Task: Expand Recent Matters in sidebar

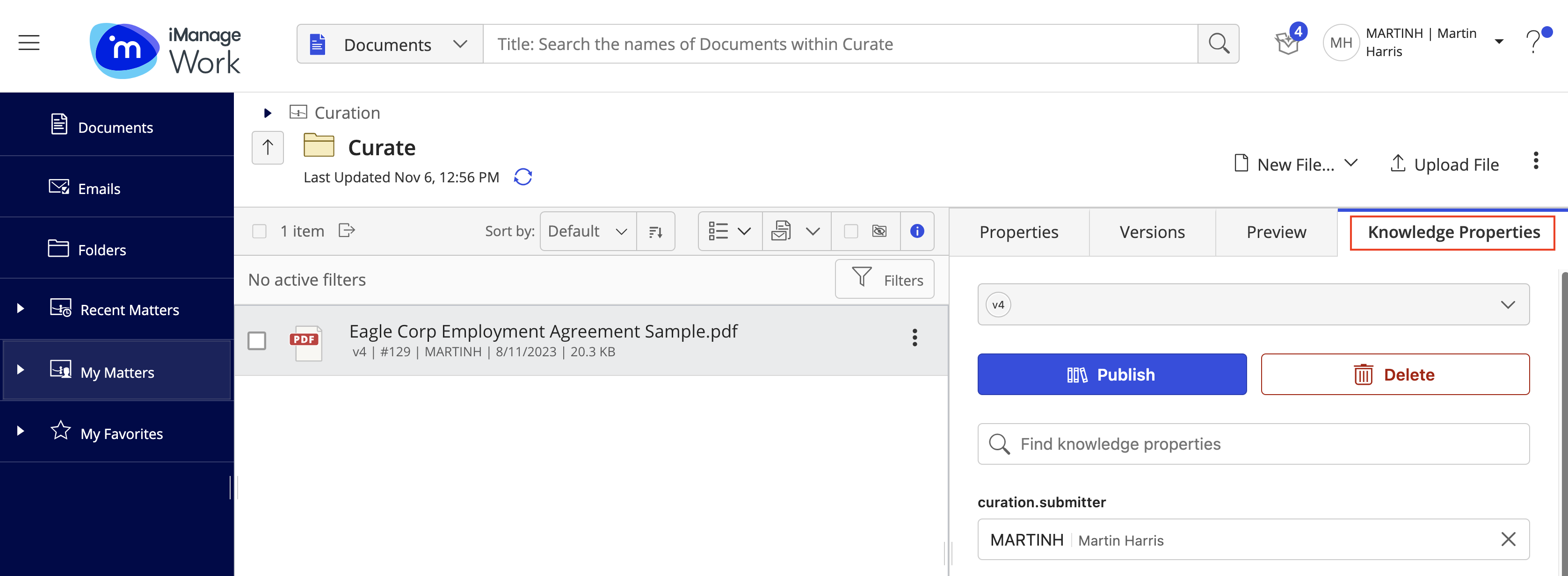Action: [21, 309]
